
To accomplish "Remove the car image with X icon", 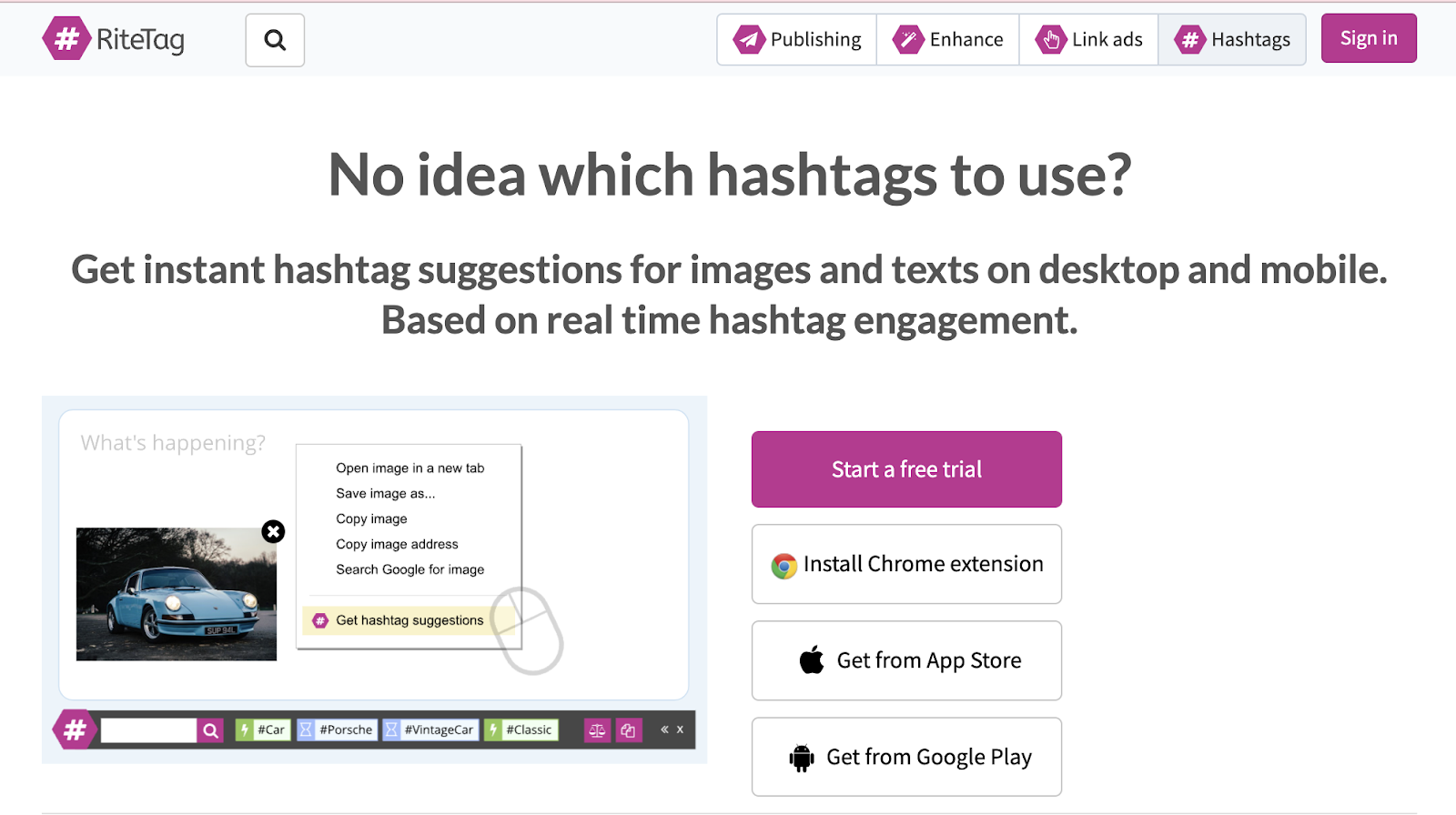I will [273, 531].
